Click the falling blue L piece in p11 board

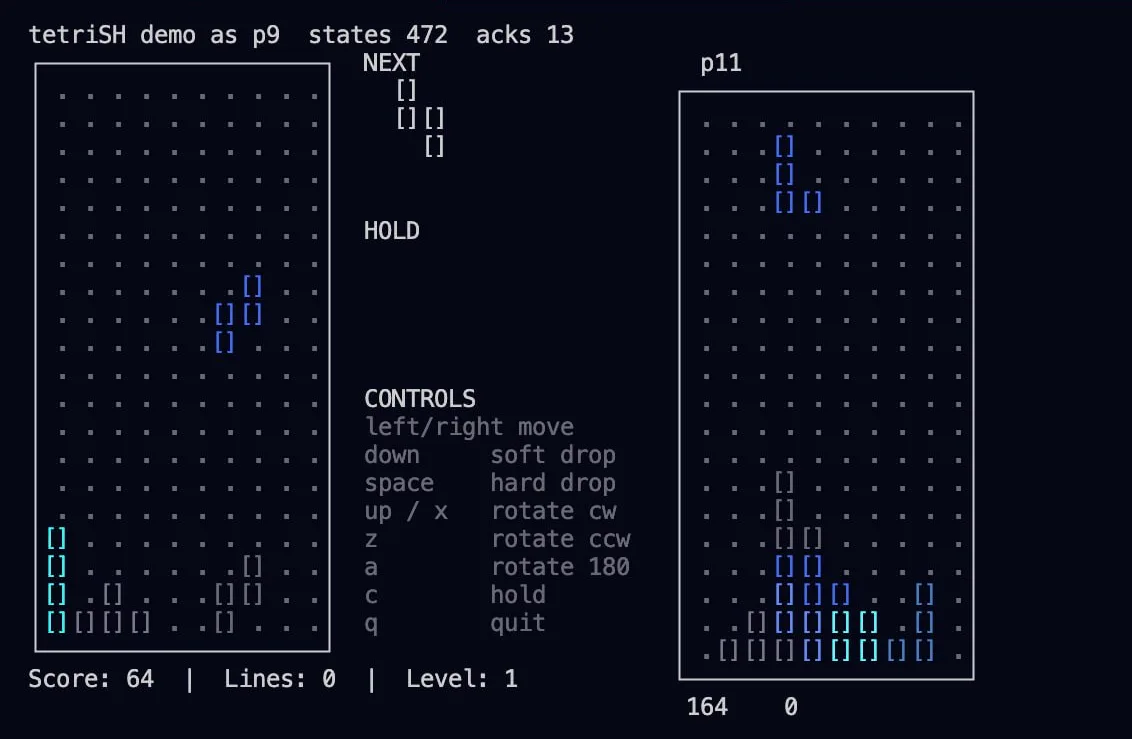click(x=798, y=174)
